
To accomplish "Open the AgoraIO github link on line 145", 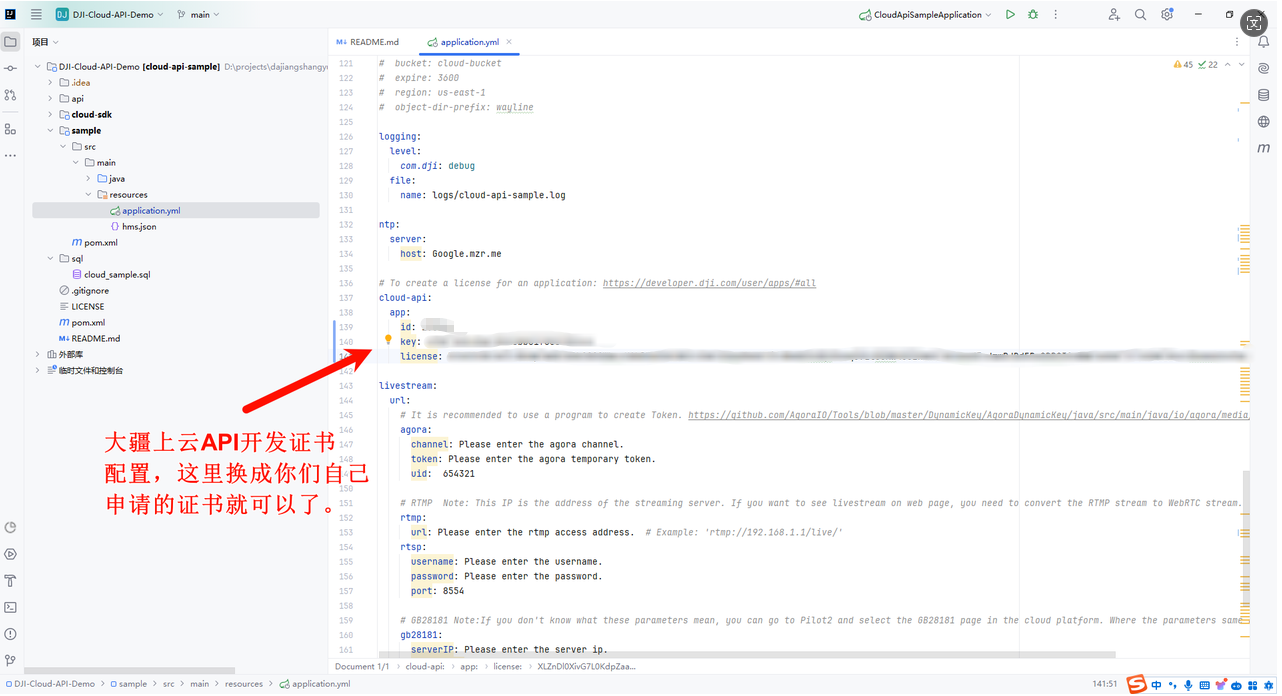I will point(968,415).
